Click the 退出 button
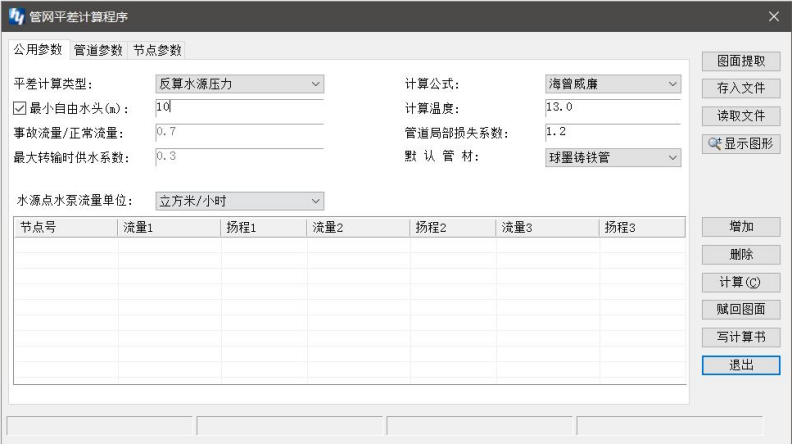The width and height of the screenshot is (792, 444). [x=741, y=365]
